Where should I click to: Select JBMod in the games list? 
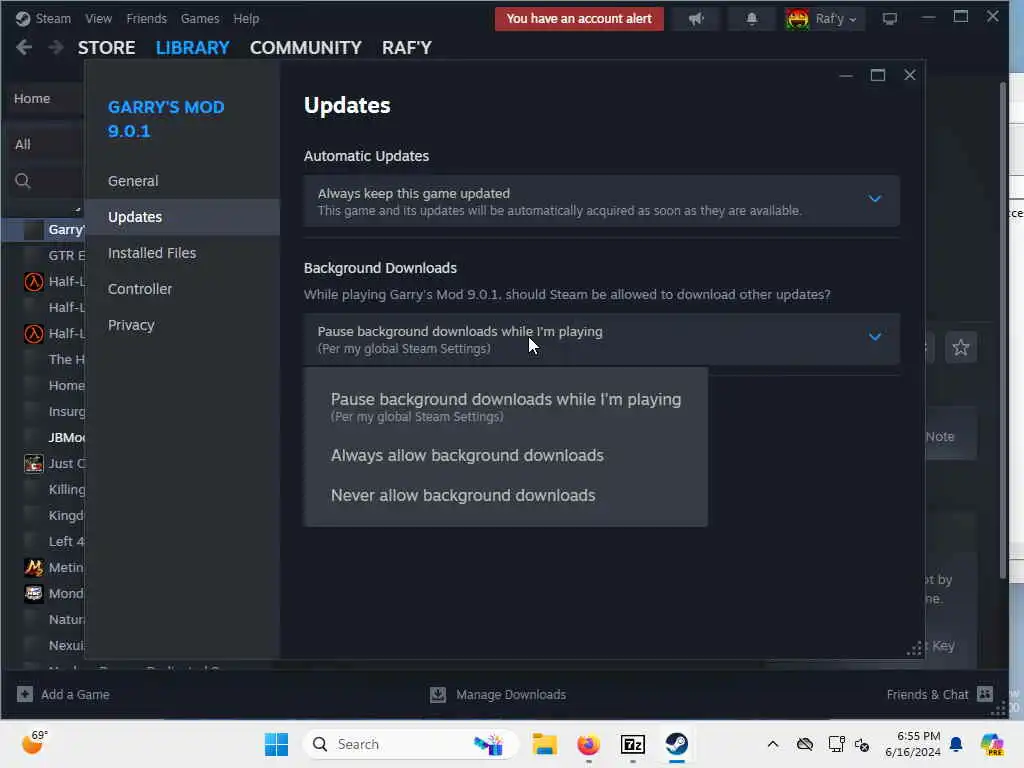click(x=67, y=438)
